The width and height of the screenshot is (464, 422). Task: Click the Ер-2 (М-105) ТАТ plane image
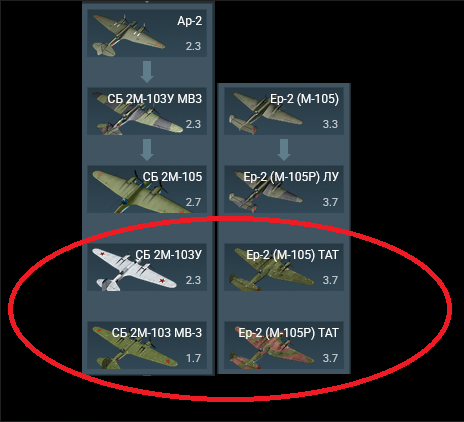click(x=271, y=269)
